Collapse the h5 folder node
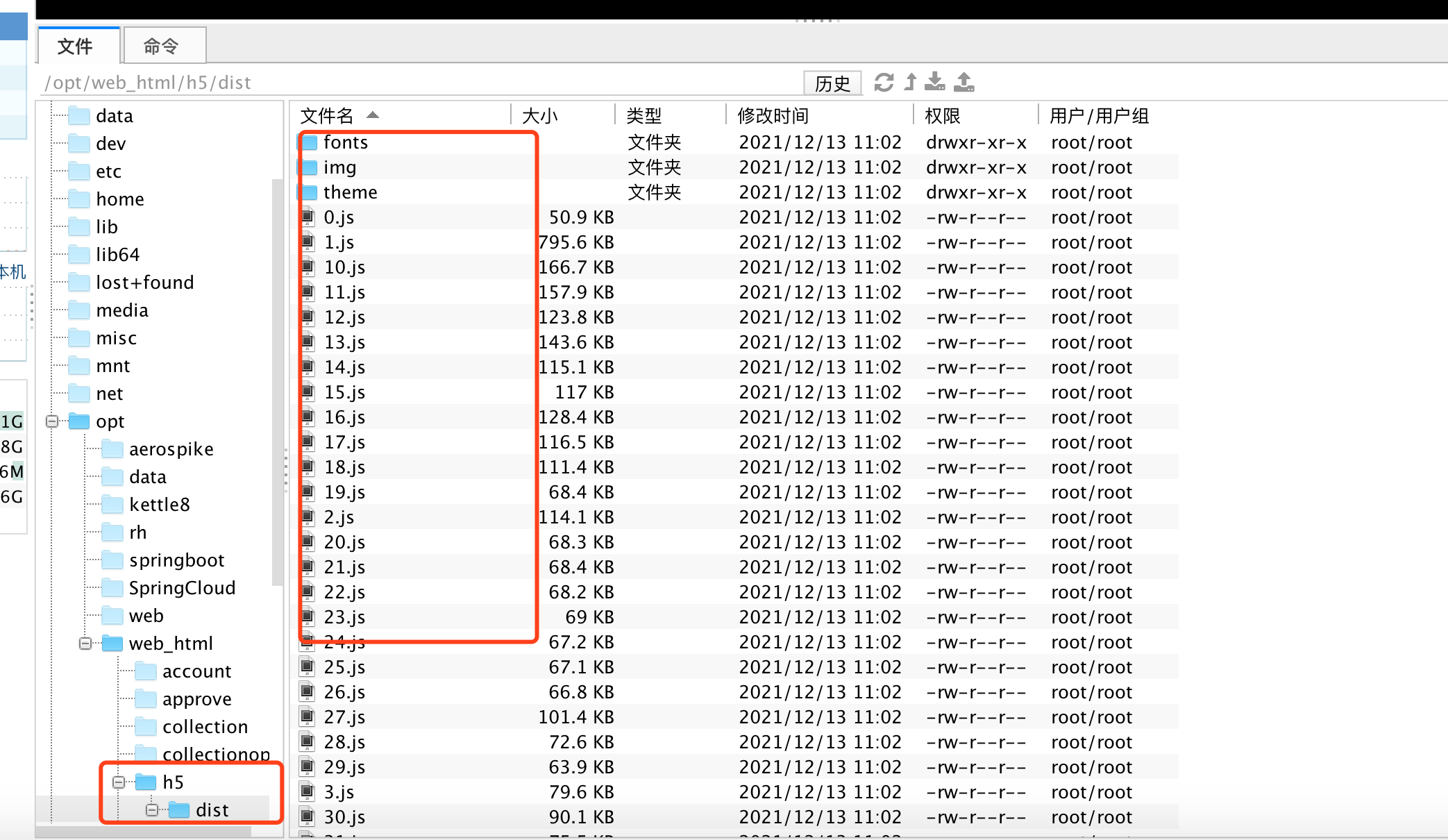The width and height of the screenshot is (1448, 840). [118, 782]
